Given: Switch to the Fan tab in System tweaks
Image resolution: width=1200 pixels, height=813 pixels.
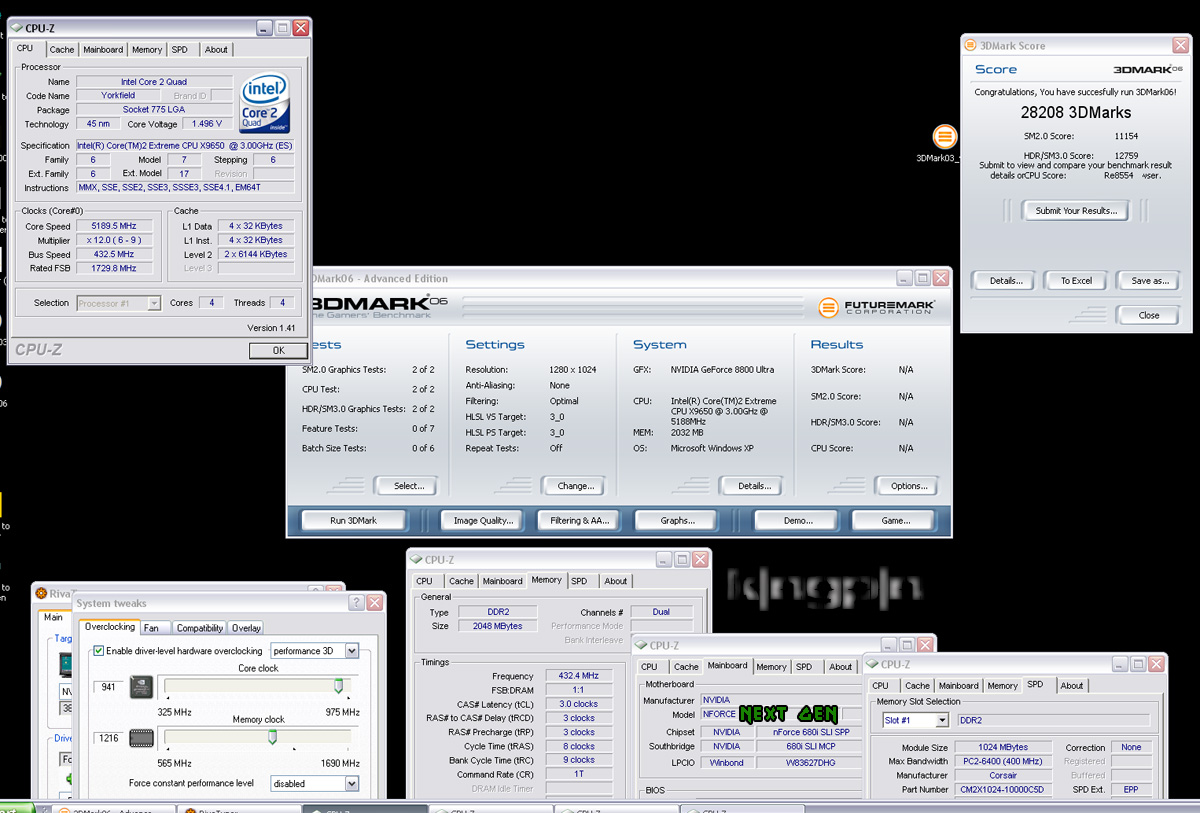Looking at the screenshot, I should pyautogui.click(x=151, y=628).
